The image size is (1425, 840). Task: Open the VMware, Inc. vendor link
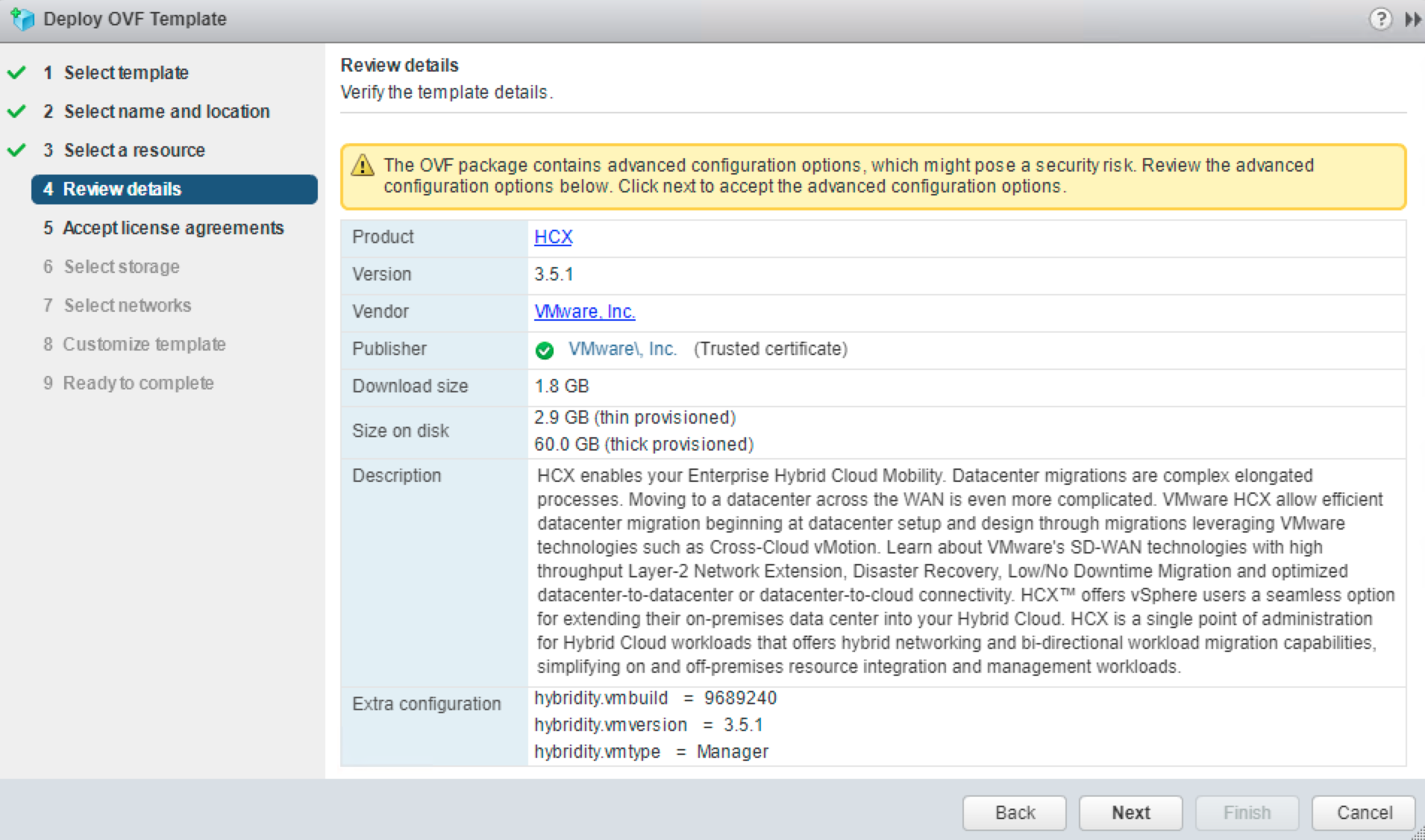[x=585, y=312]
